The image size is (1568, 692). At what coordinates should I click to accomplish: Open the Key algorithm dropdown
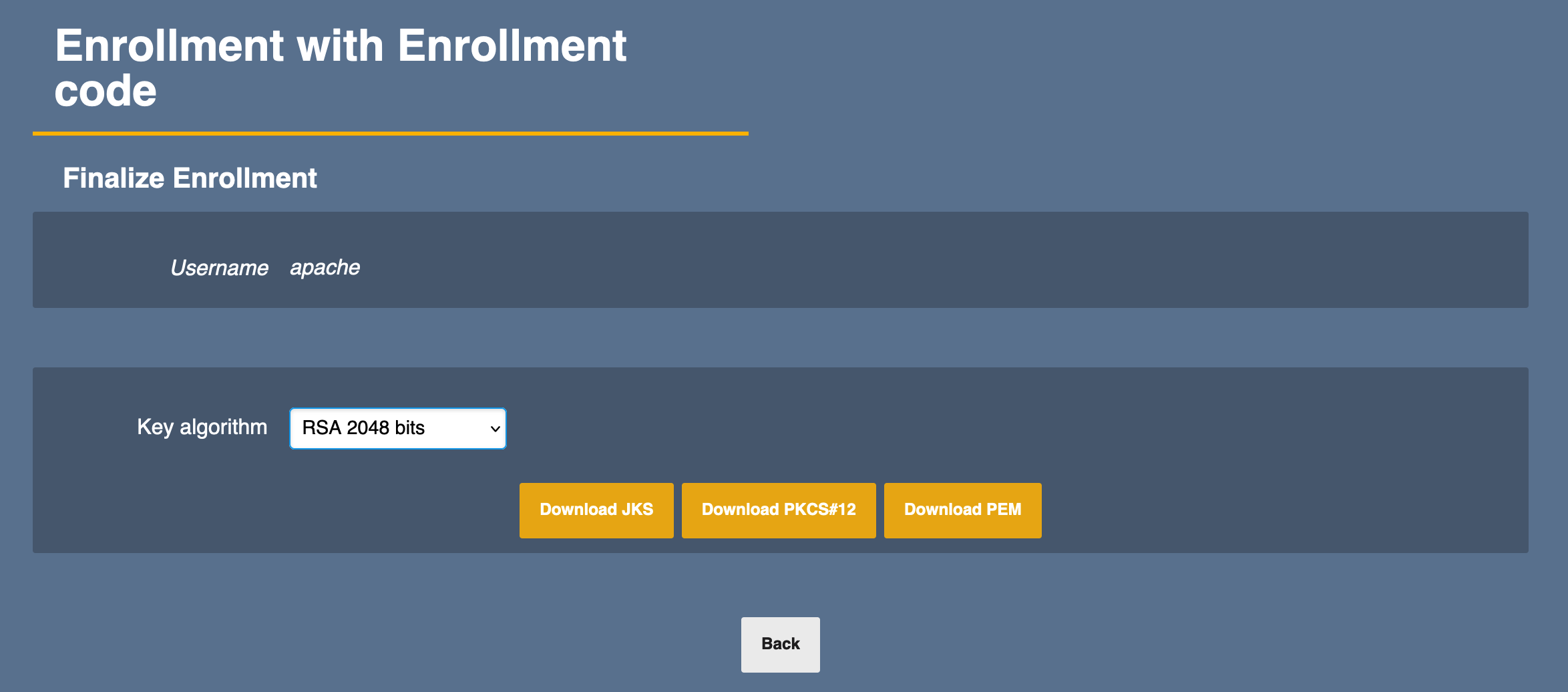(x=397, y=428)
